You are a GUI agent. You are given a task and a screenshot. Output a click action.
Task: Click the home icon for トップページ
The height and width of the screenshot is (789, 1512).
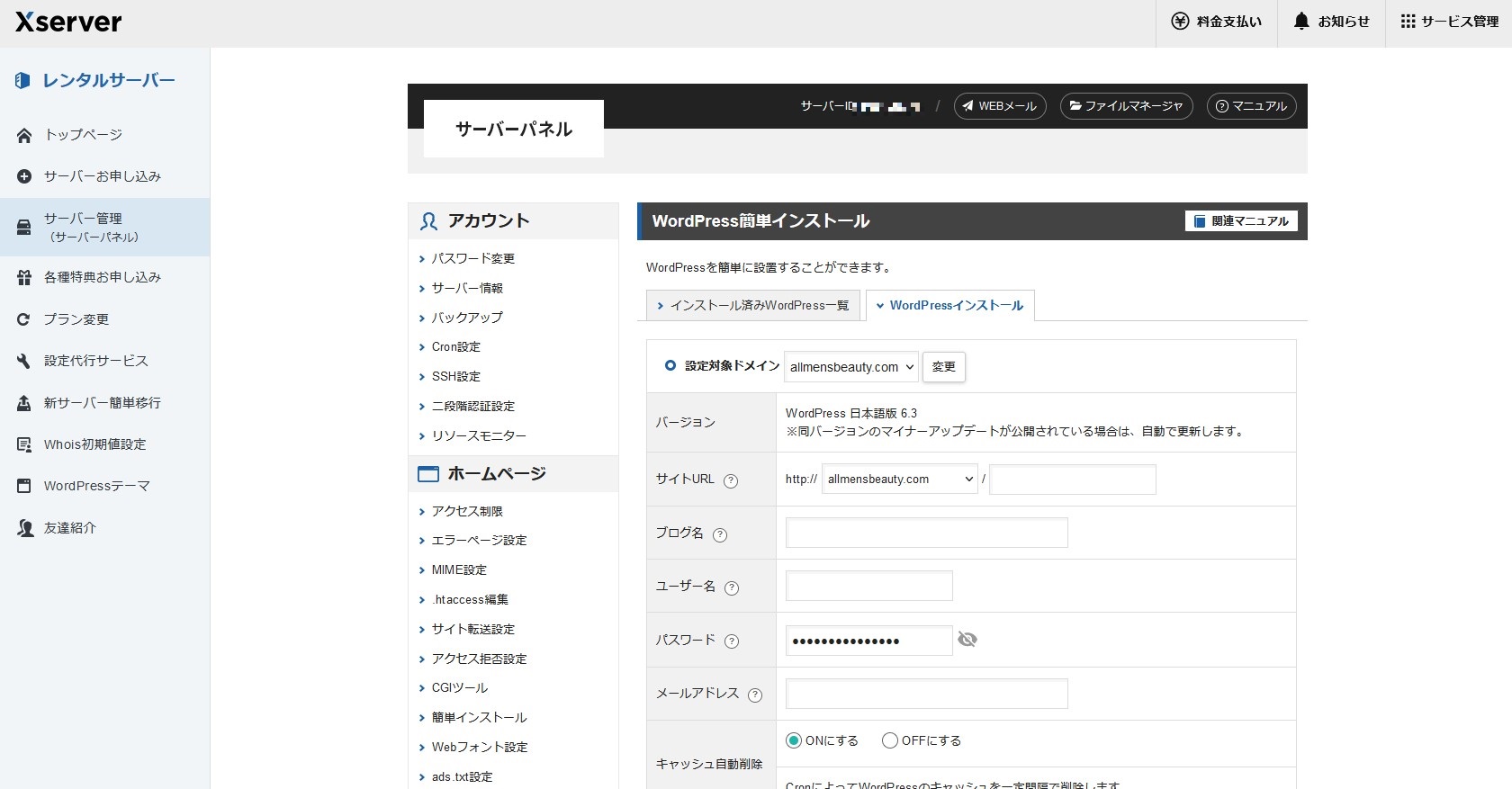[24, 135]
